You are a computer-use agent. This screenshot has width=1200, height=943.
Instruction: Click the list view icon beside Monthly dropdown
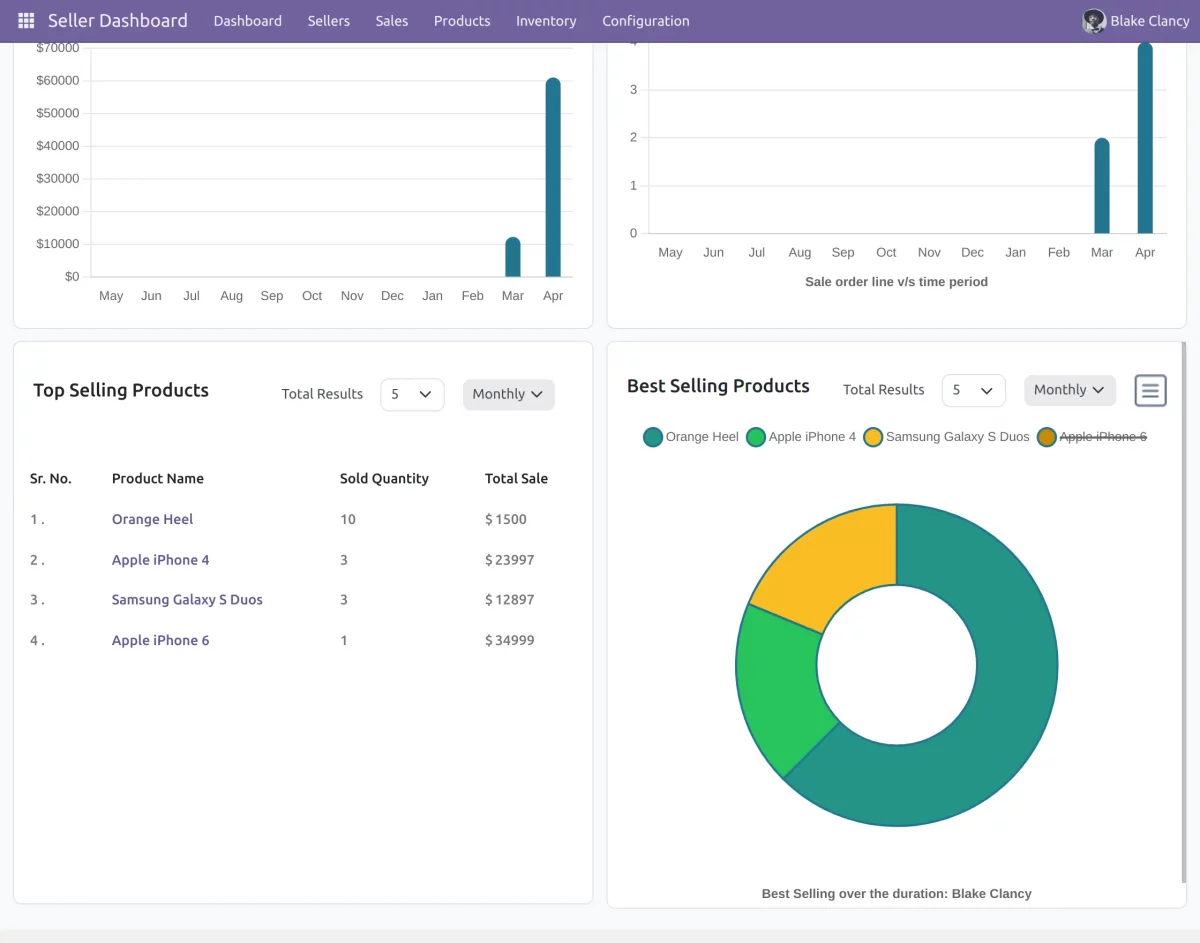pos(1150,390)
